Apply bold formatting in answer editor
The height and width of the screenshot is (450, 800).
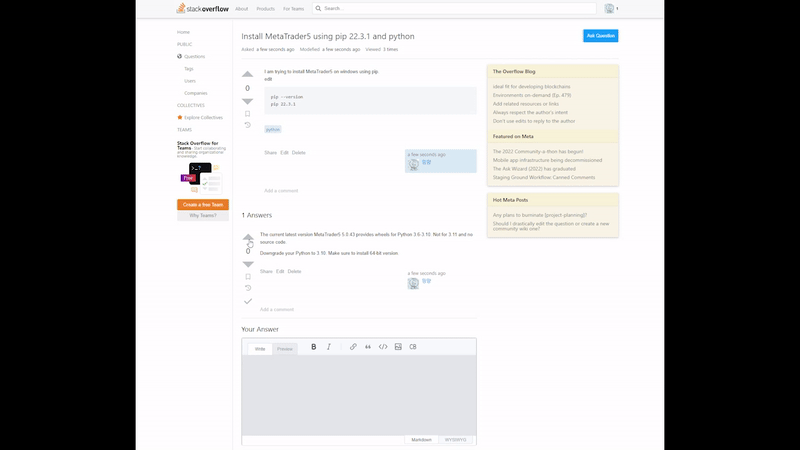point(314,347)
